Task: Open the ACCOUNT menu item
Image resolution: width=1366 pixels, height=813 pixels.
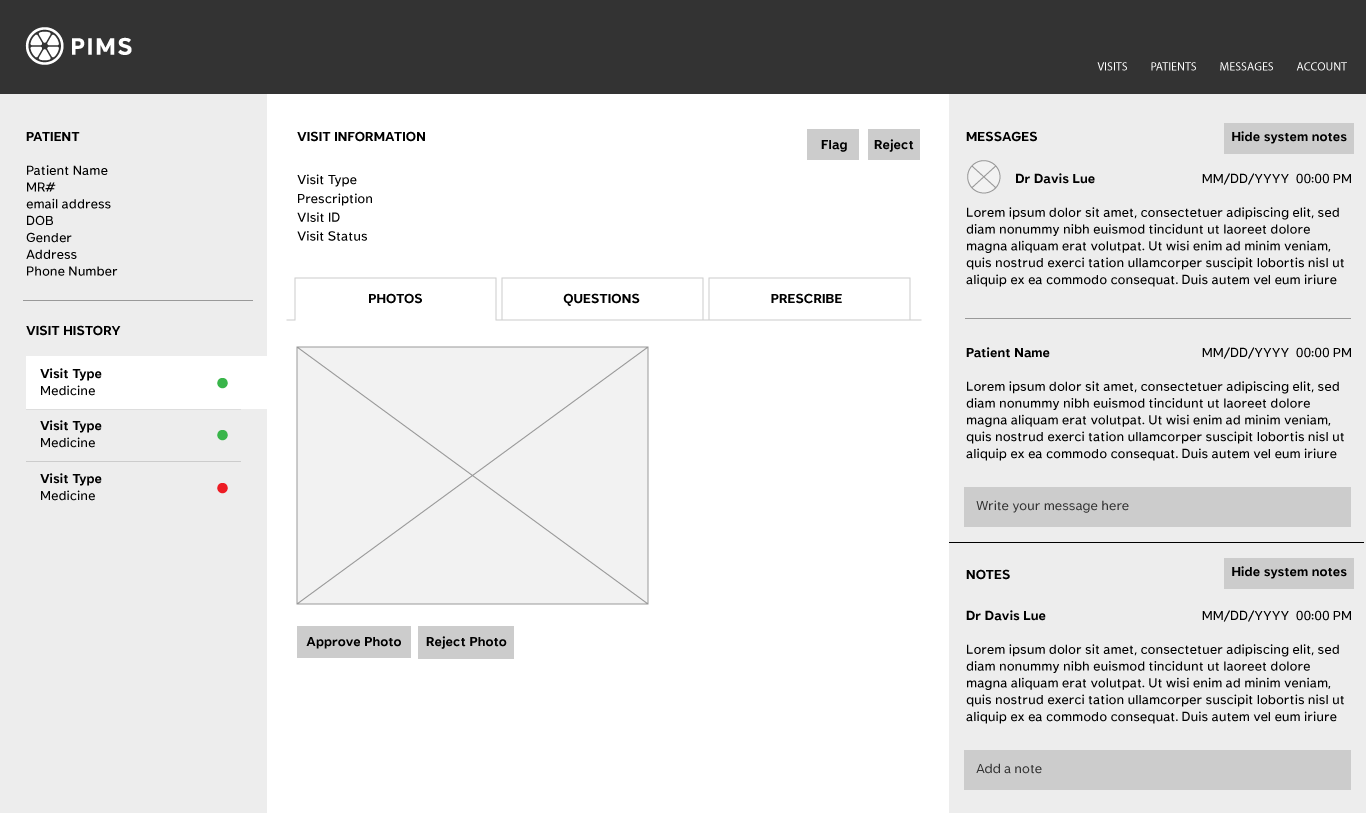Action: [x=1321, y=66]
